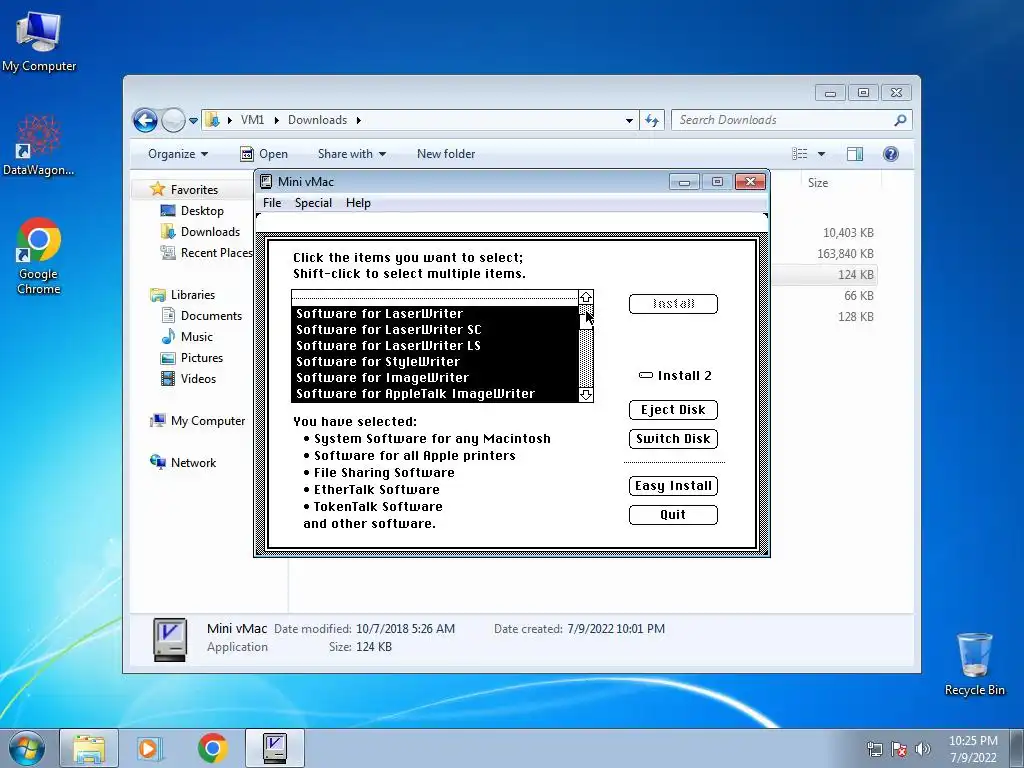Click Explorer back navigation arrow

click(x=145, y=120)
